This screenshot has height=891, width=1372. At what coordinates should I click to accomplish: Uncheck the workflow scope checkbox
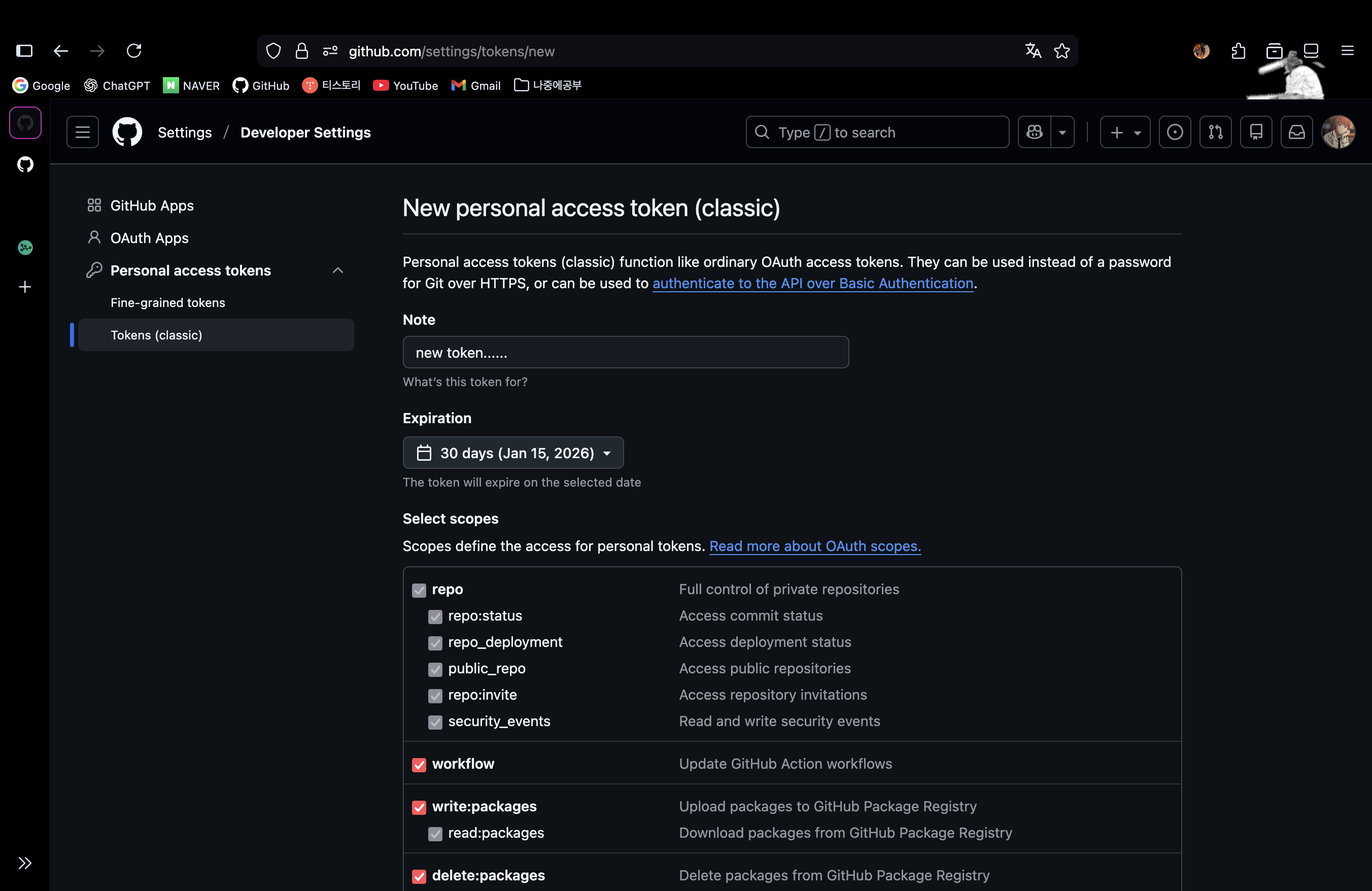(419, 765)
